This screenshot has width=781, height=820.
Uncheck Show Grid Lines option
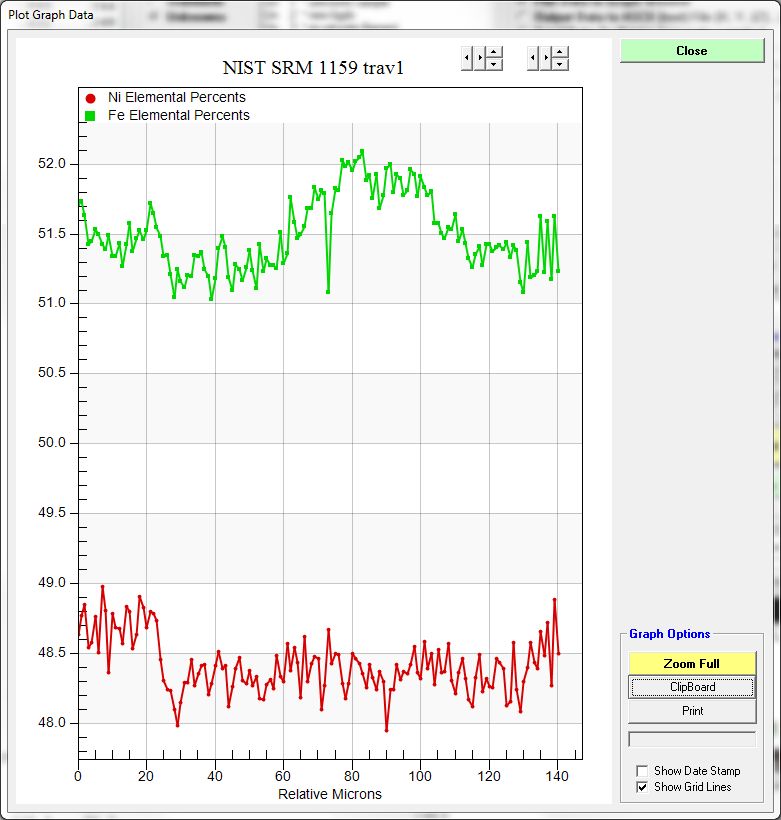pyautogui.click(x=642, y=787)
